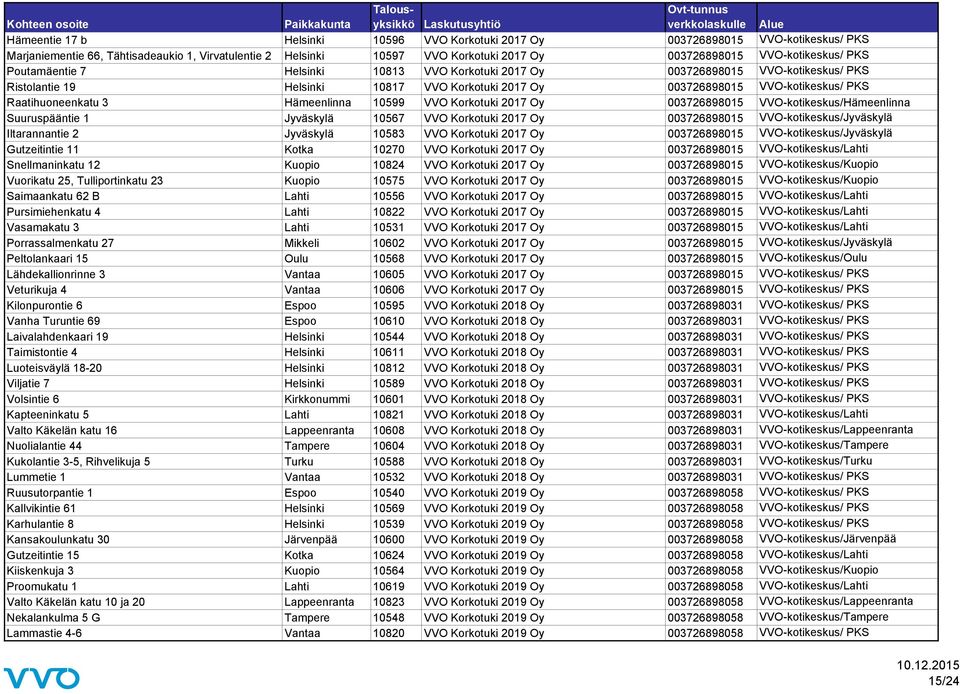Click 'Hämeenlinna' in the Paikkakunta column

click(317, 103)
